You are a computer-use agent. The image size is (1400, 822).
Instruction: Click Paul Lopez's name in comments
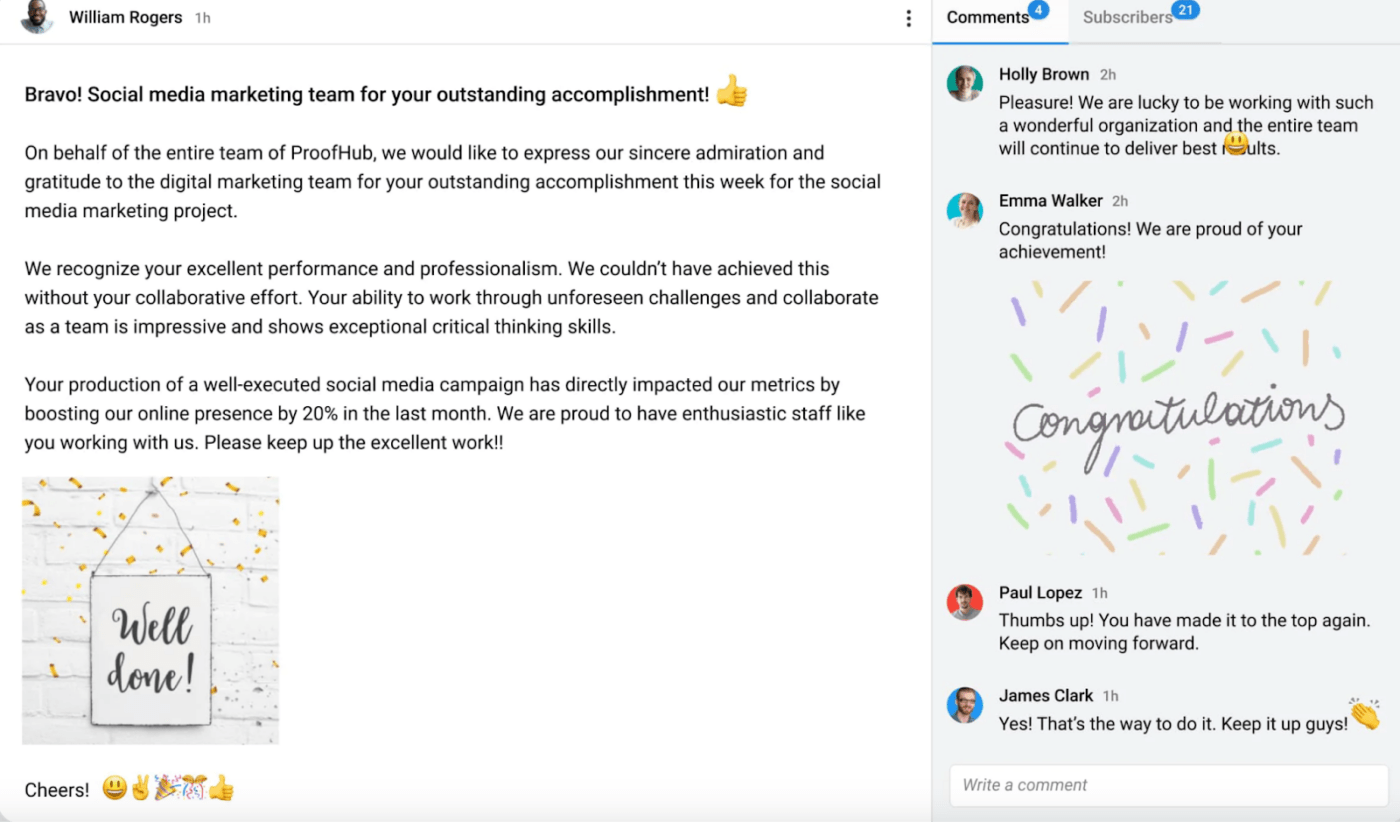click(1040, 593)
